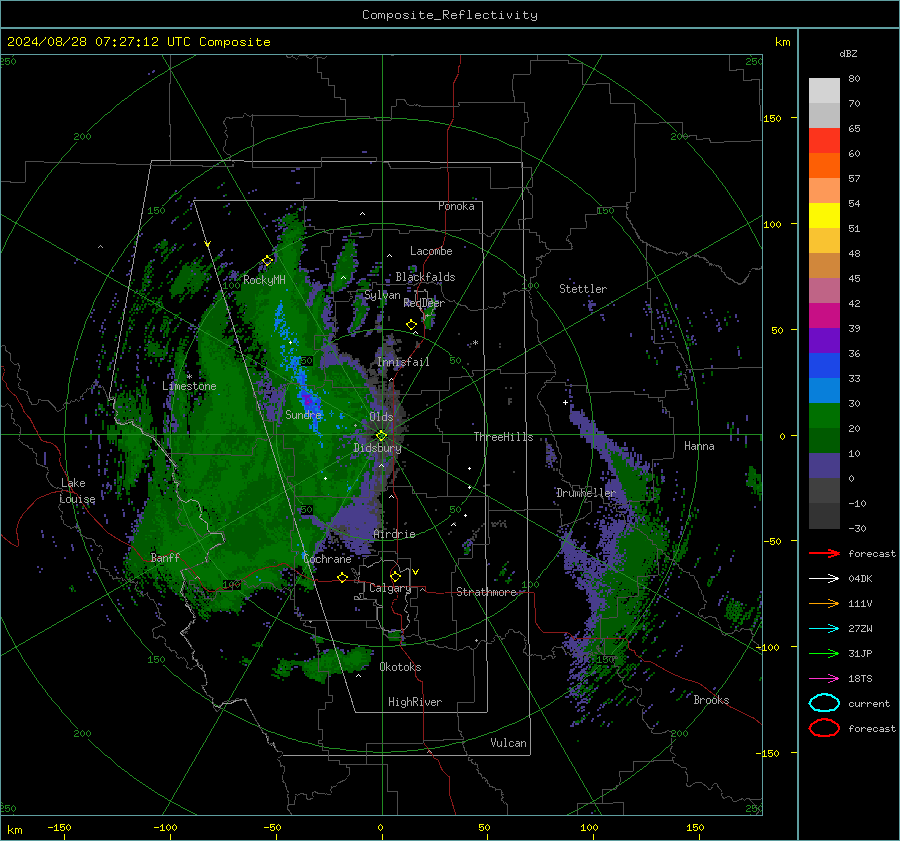The image size is (900, 841).
Task: Click the Okotoks city label
Action: point(400,667)
